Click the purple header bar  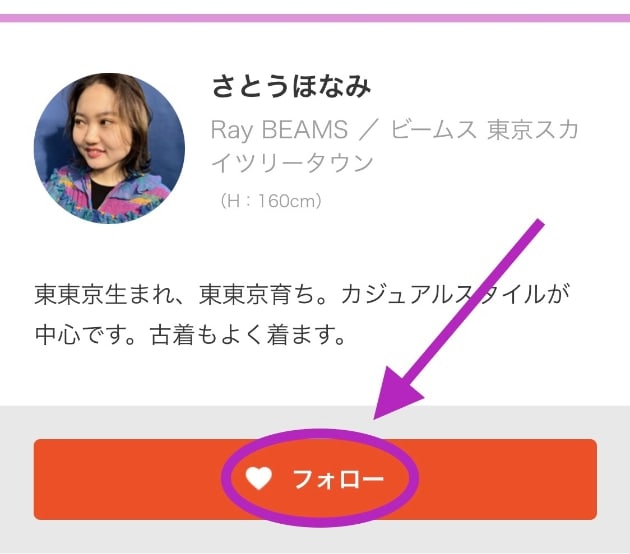point(315,18)
